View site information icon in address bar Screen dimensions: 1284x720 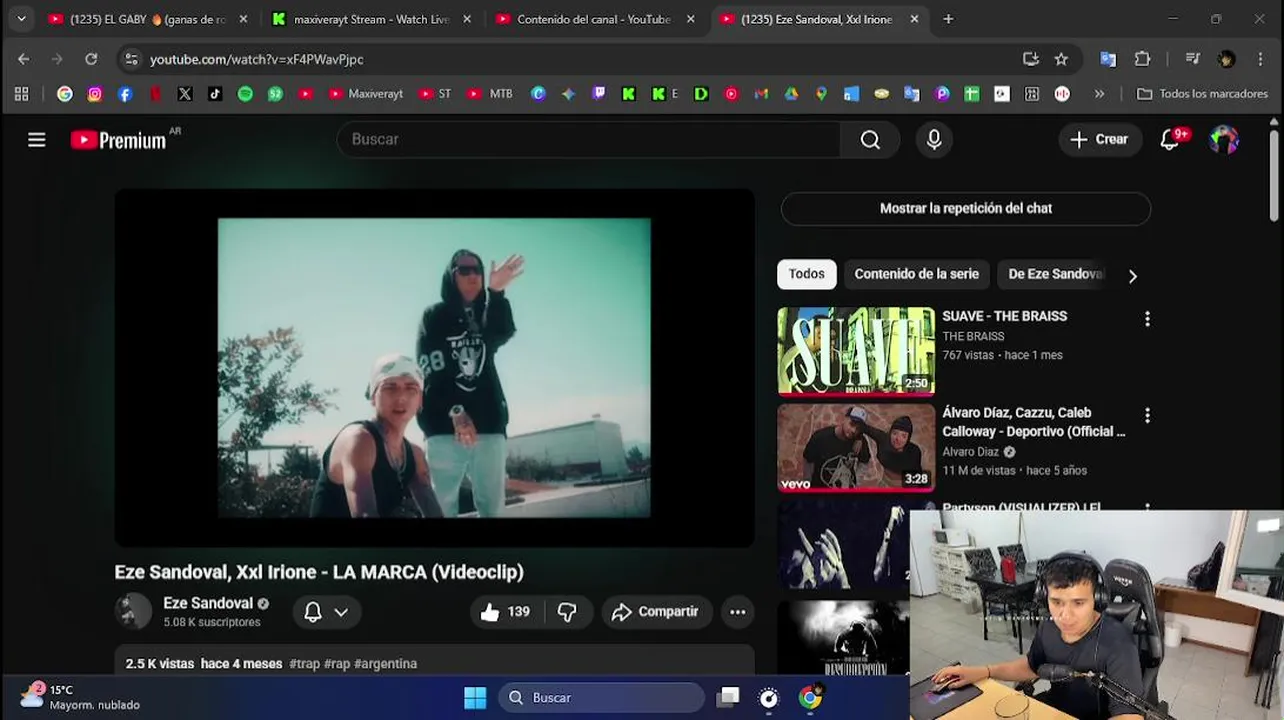click(131, 59)
